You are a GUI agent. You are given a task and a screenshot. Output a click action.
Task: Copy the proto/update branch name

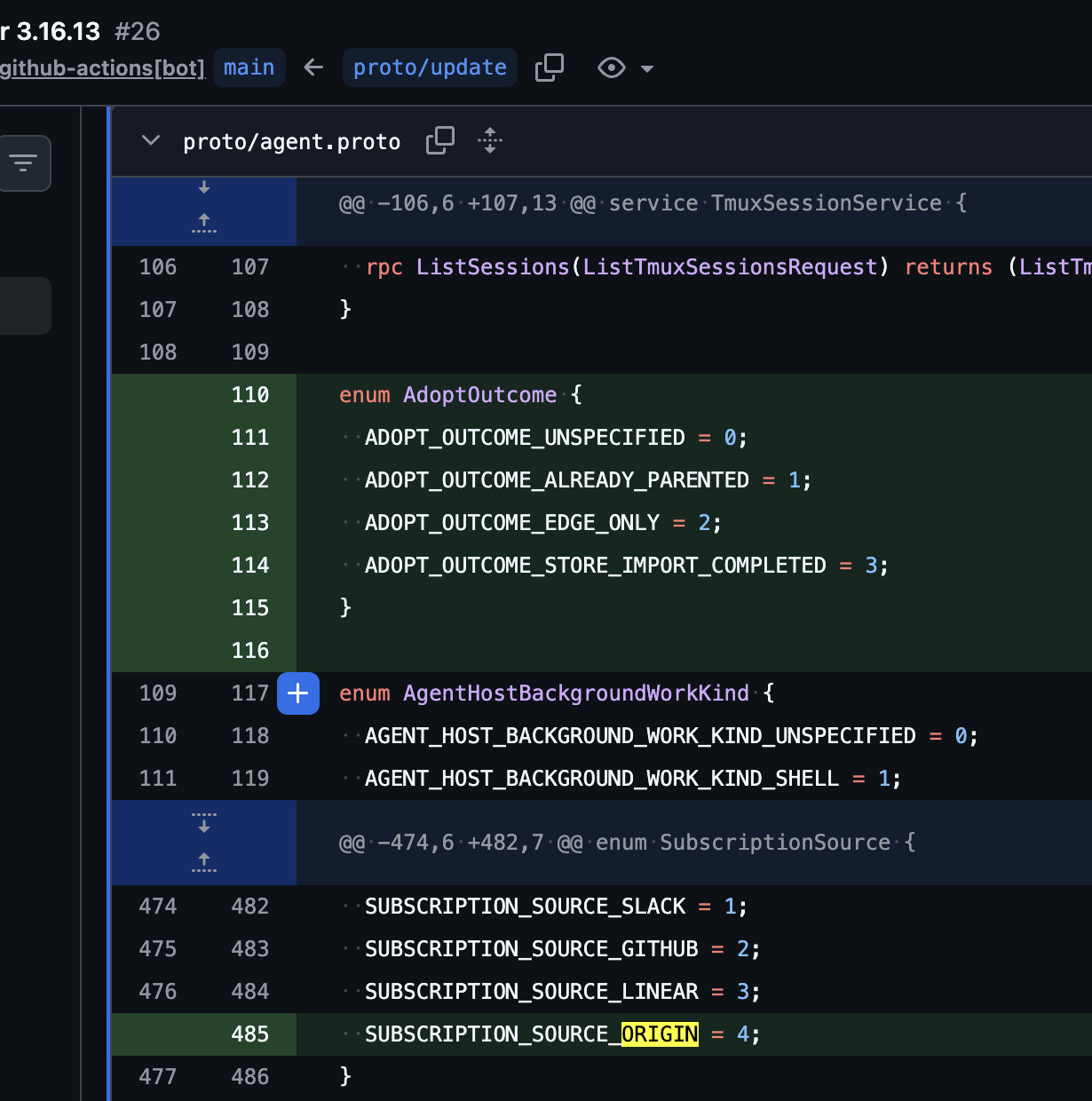coord(550,67)
